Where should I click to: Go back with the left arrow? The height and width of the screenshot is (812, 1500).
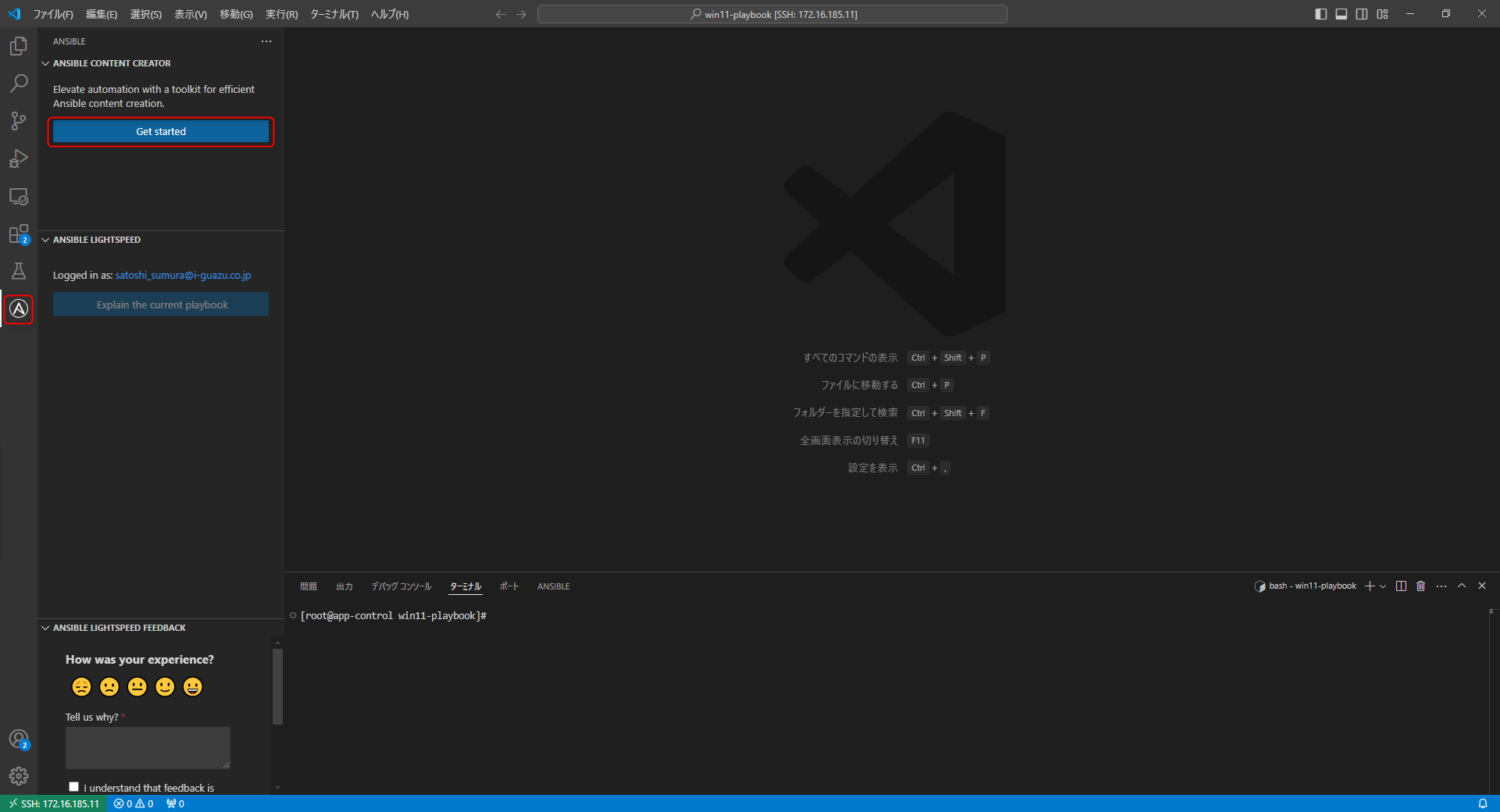[x=501, y=14]
